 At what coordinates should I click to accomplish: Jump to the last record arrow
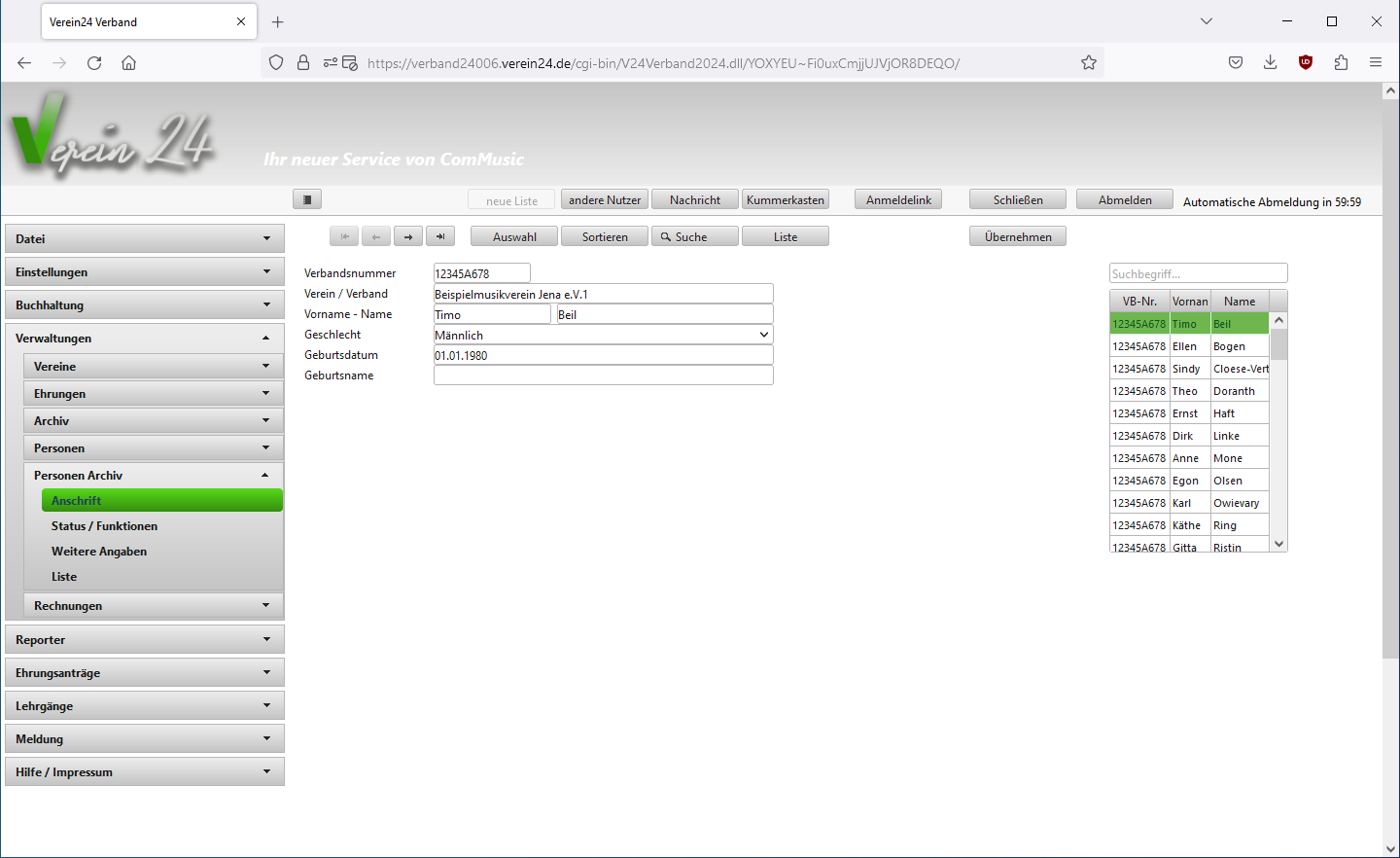coord(440,236)
